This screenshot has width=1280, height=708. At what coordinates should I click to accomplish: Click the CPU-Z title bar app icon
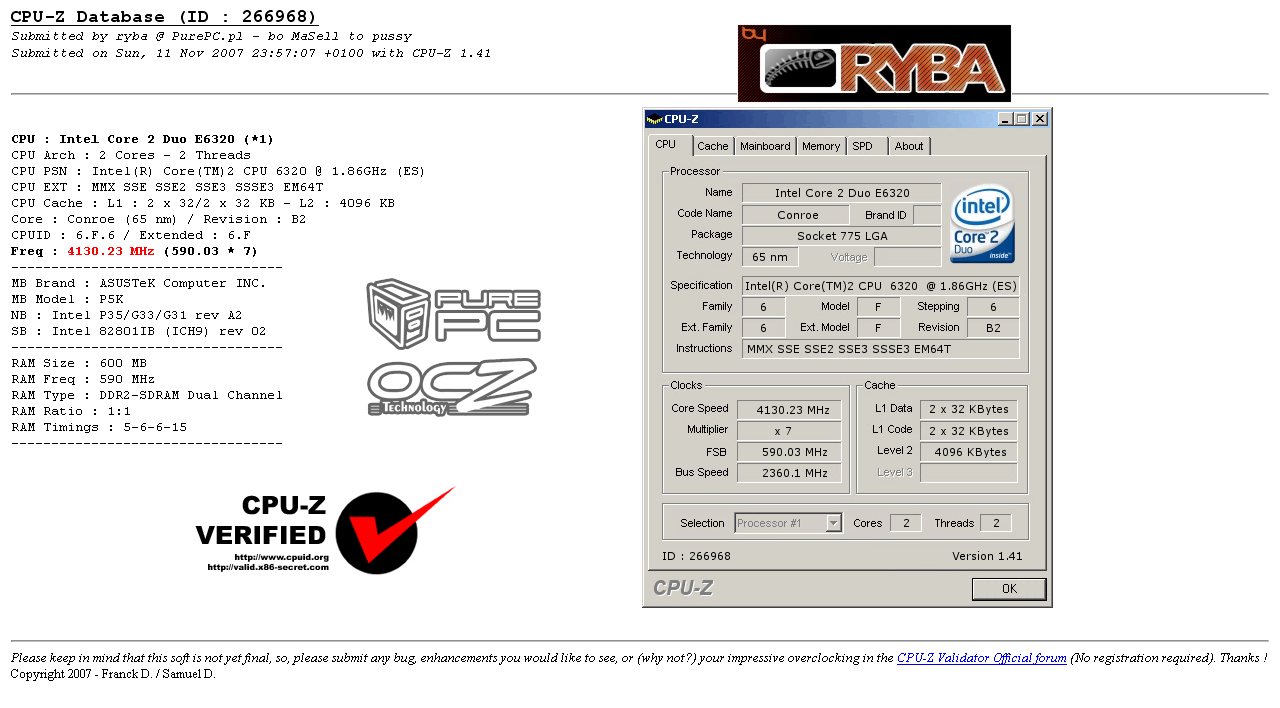coord(654,119)
